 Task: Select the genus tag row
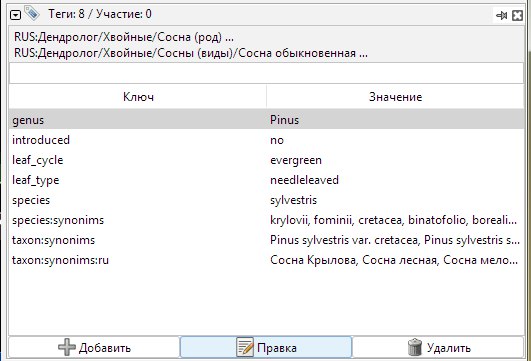click(266, 120)
